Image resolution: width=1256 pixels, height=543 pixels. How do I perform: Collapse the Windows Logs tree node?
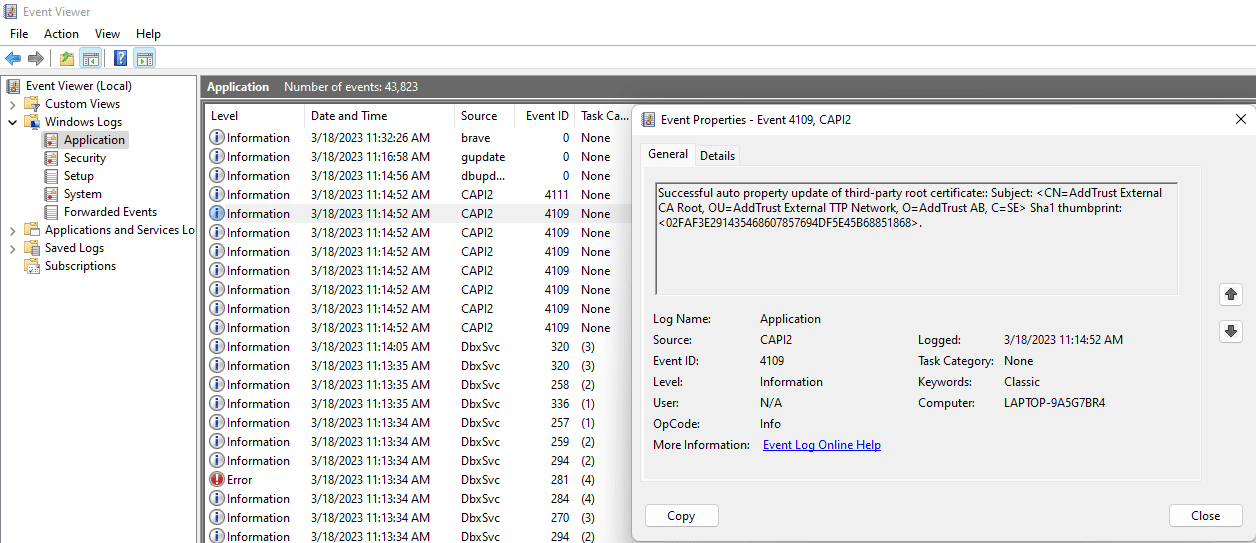tap(12, 122)
